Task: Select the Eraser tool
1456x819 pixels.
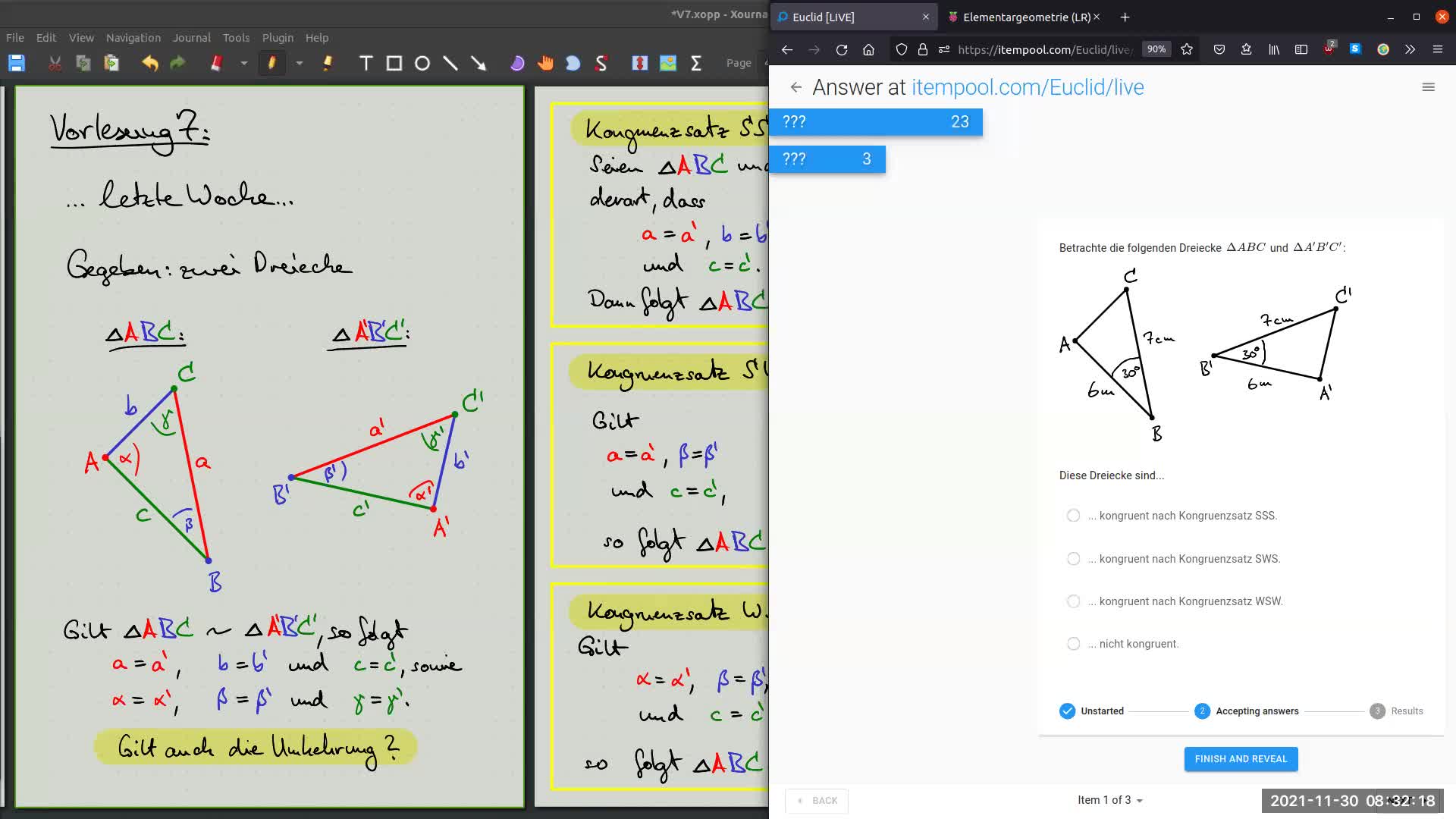Action: coord(216,64)
